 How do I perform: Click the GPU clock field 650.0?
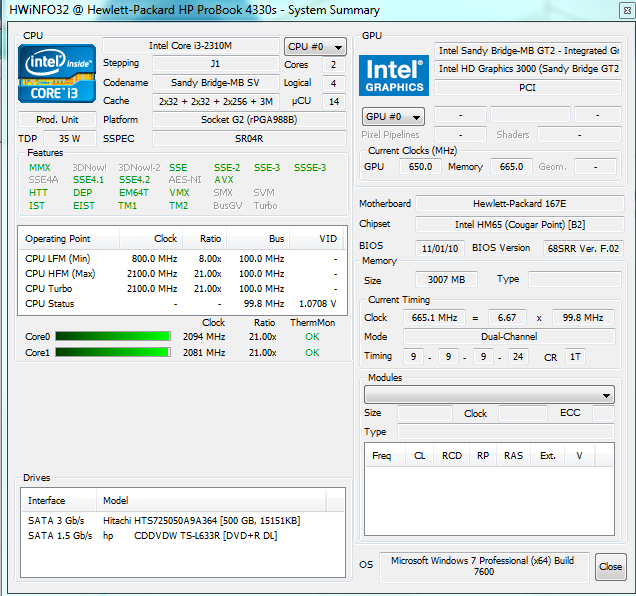(420, 167)
